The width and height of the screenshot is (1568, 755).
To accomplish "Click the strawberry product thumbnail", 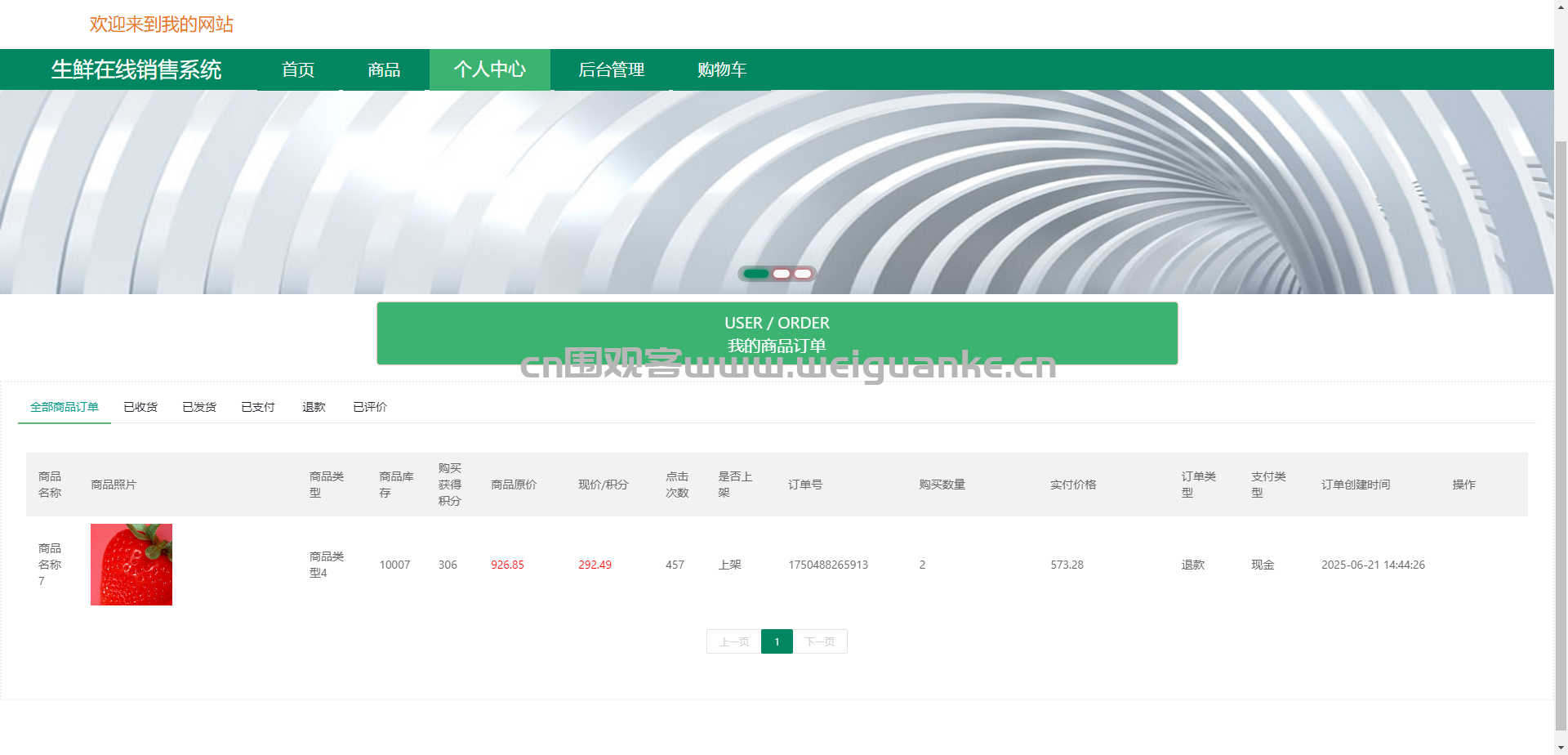I will click(131, 565).
